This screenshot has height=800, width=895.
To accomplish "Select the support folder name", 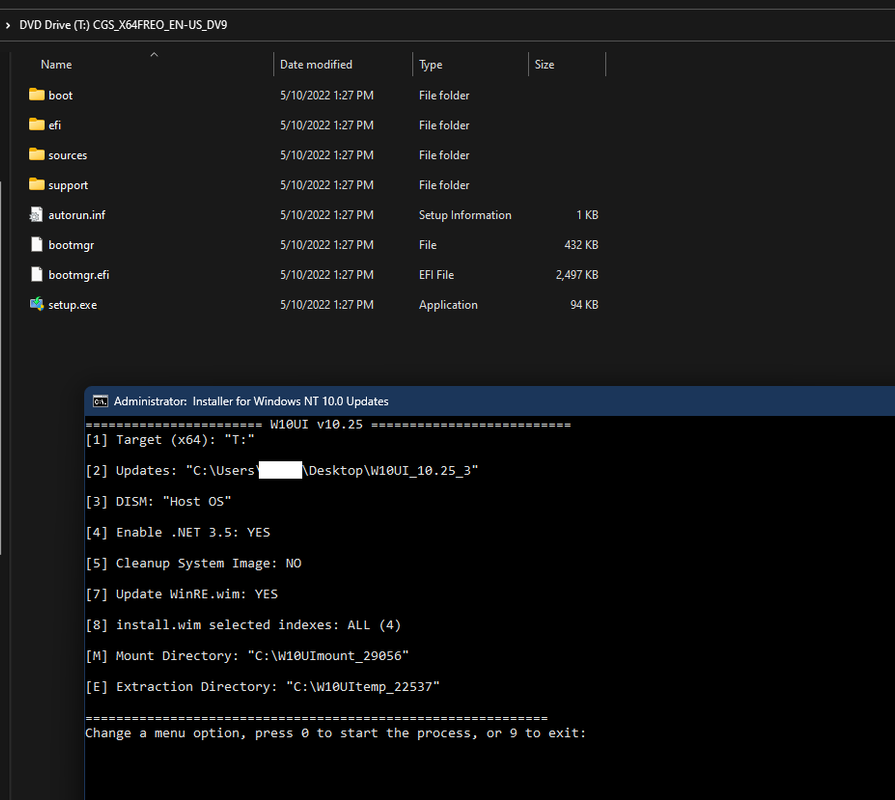I will click(68, 185).
